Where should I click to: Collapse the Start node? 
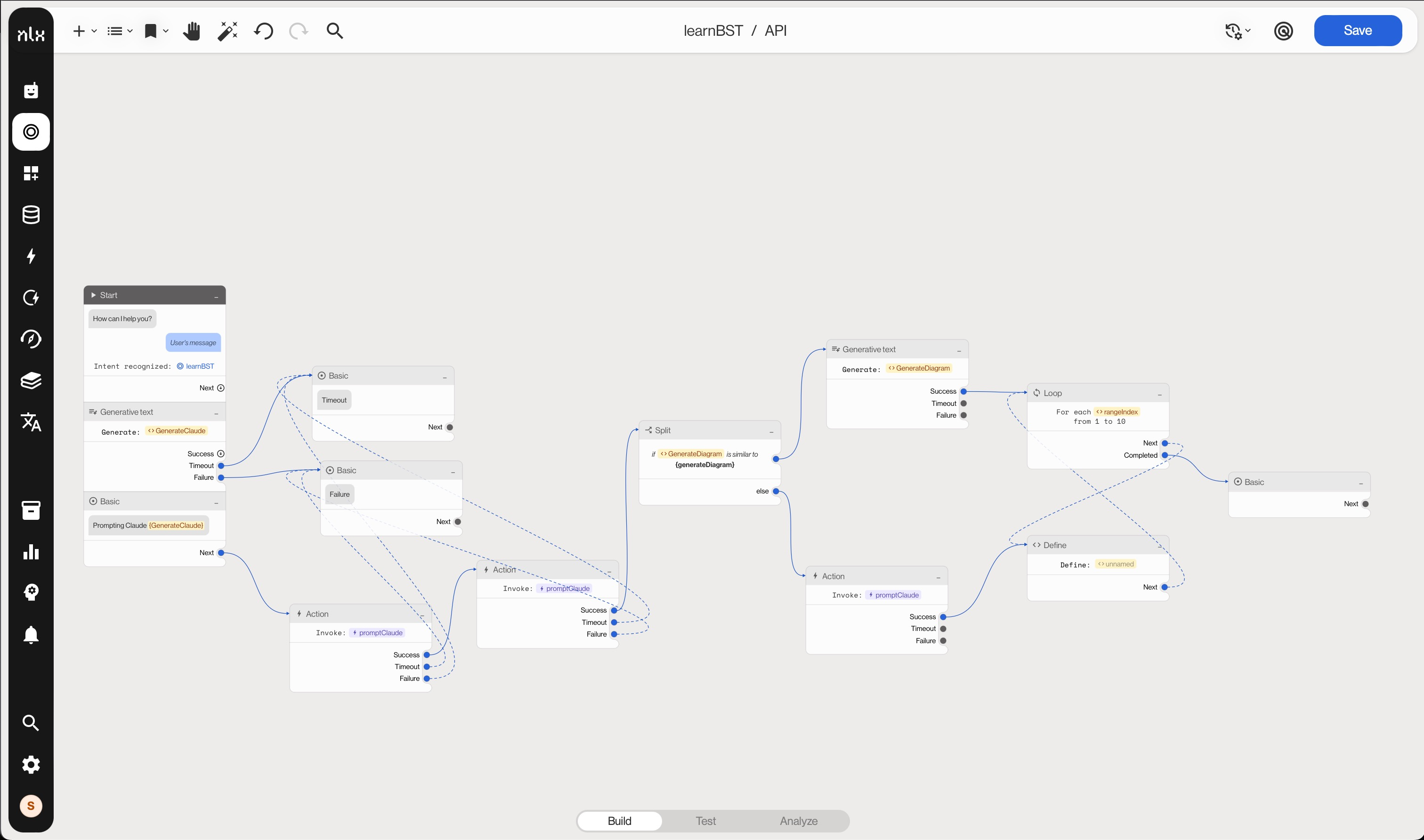pyautogui.click(x=216, y=296)
